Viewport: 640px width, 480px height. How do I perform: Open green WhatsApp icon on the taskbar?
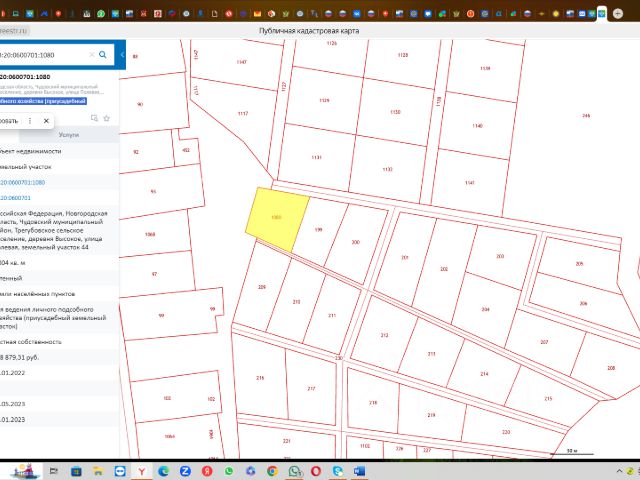coord(229,471)
